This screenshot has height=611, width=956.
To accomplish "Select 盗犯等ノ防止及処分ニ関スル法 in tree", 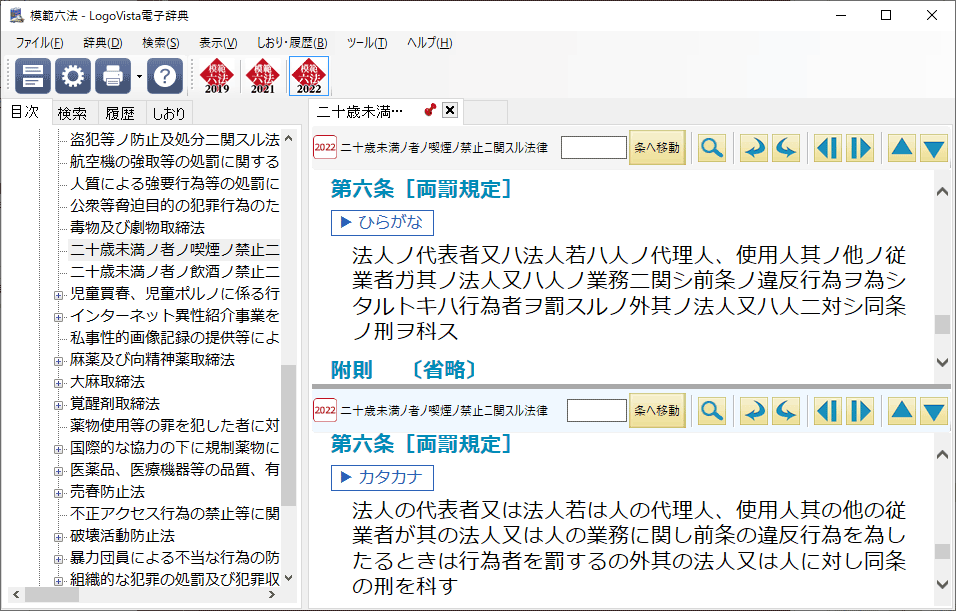I will (174, 140).
